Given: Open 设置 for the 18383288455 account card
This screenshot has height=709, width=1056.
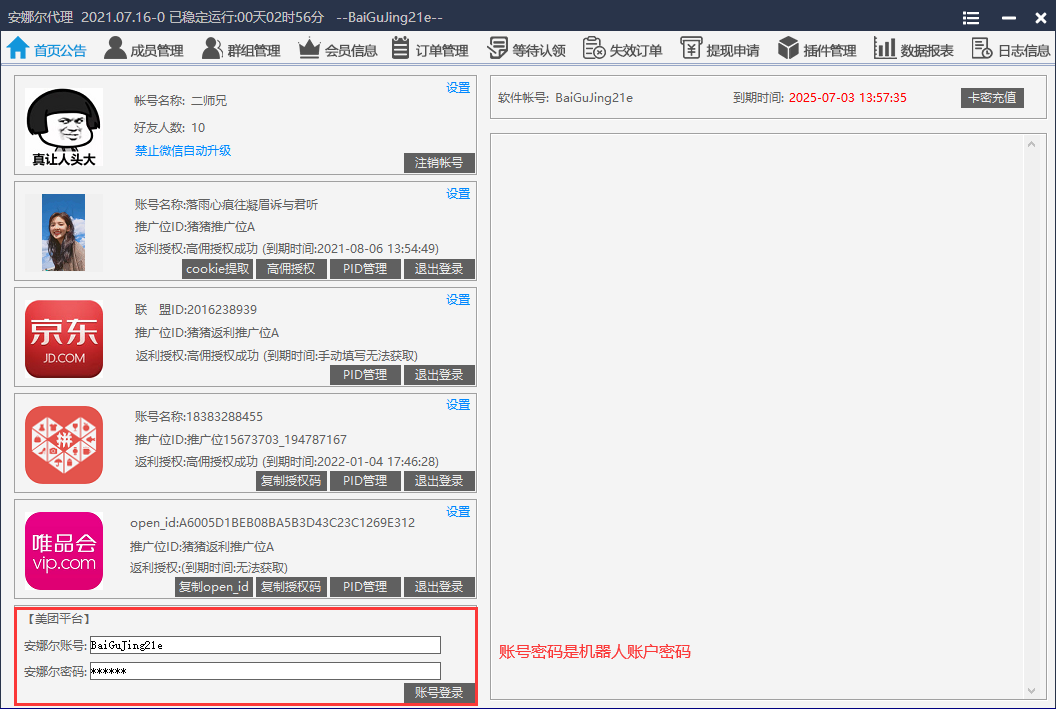Looking at the screenshot, I should coord(458,405).
